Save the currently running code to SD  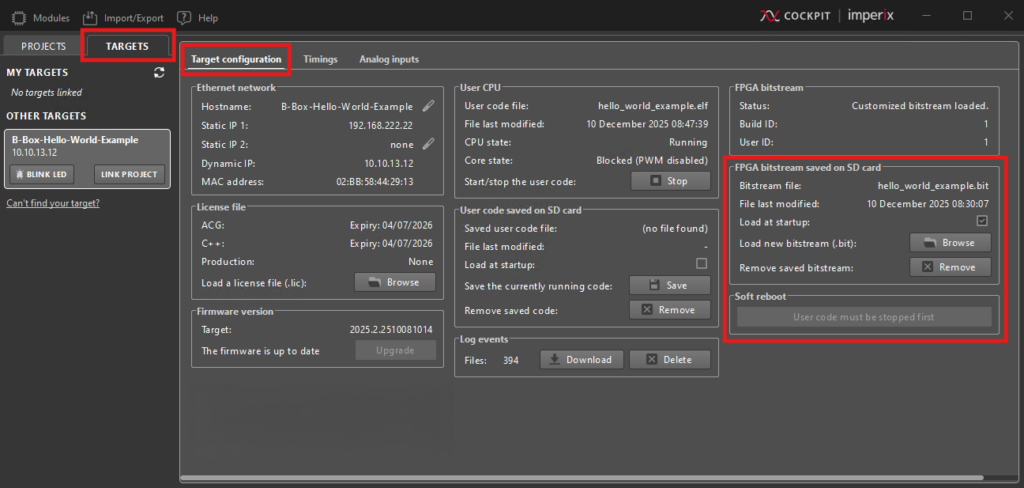coord(669,285)
